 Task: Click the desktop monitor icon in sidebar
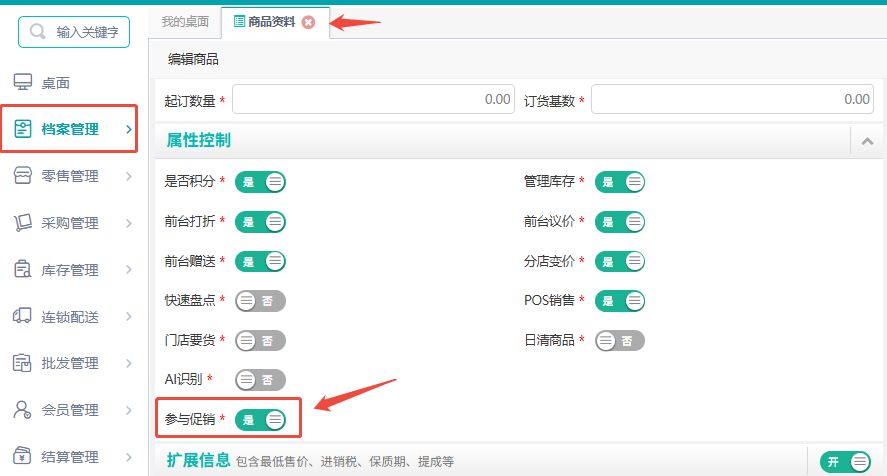pyautogui.click(x=23, y=82)
